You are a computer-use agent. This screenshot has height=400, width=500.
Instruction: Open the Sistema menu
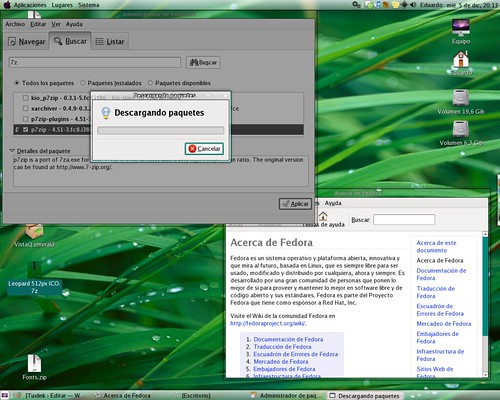point(89,5)
